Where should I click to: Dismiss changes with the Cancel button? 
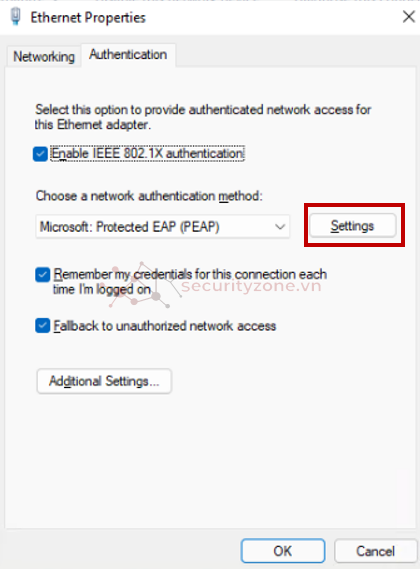click(375, 551)
